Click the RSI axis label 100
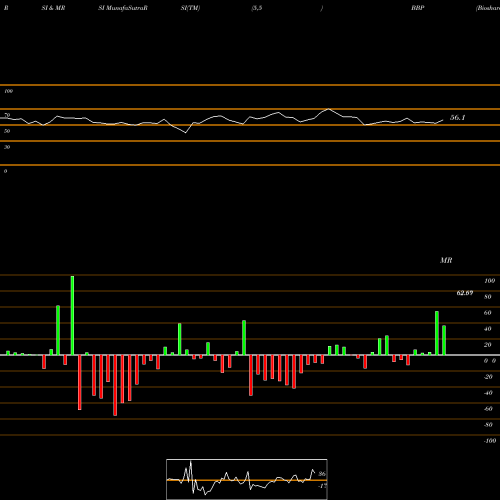The width and height of the screenshot is (500, 500). coord(8,91)
